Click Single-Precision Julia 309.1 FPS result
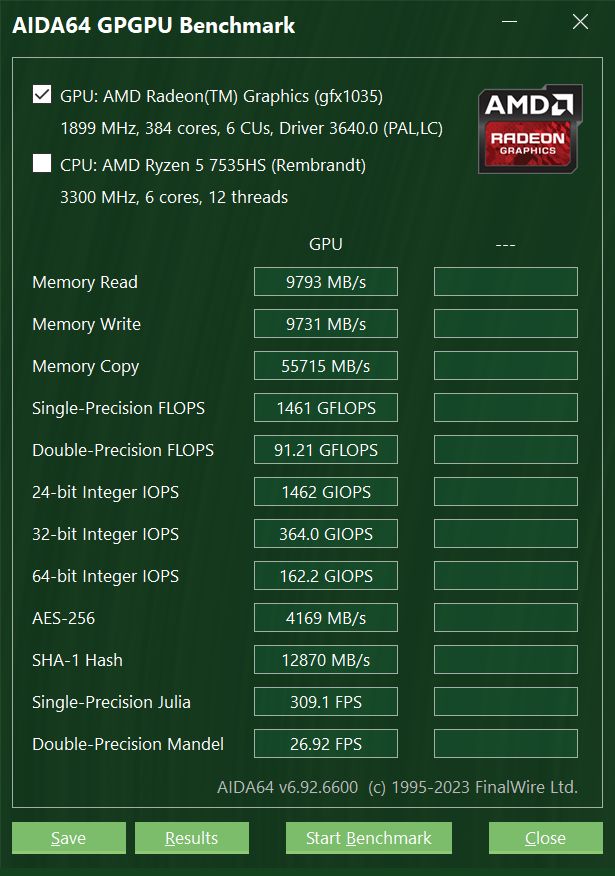Image resolution: width=615 pixels, height=876 pixels. tap(326, 702)
